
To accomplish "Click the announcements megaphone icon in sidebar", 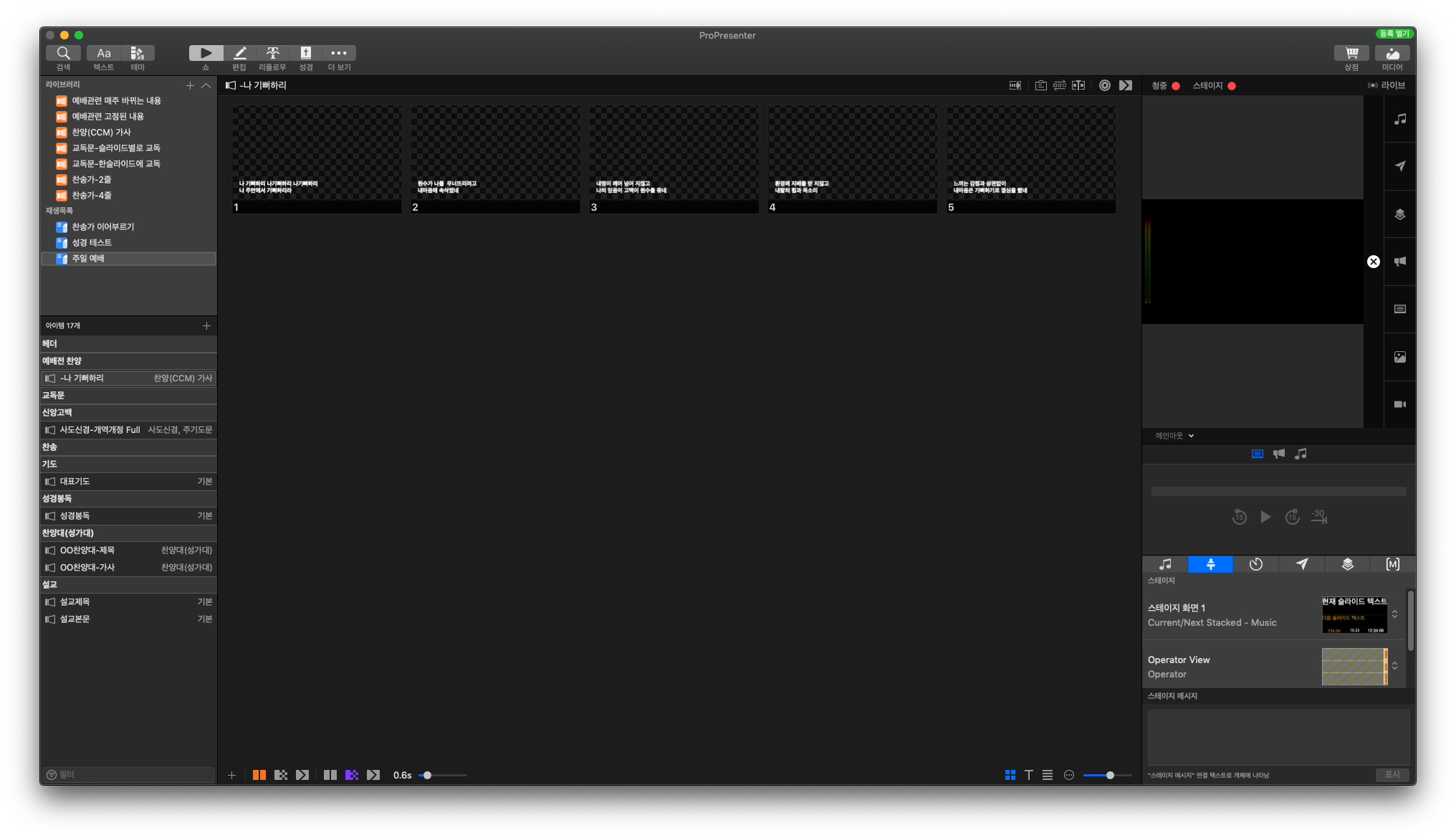I will click(x=1399, y=262).
